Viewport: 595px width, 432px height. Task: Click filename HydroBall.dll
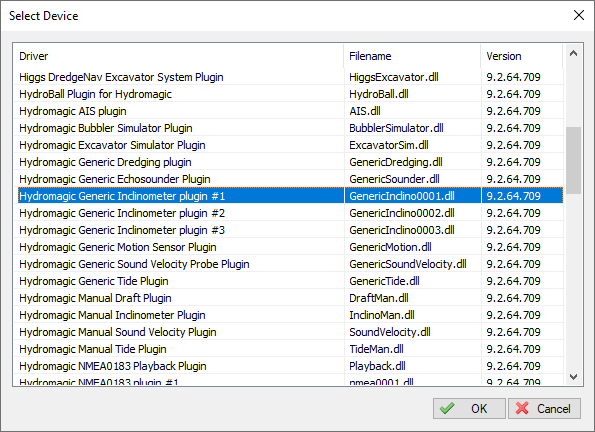coord(379,94)
